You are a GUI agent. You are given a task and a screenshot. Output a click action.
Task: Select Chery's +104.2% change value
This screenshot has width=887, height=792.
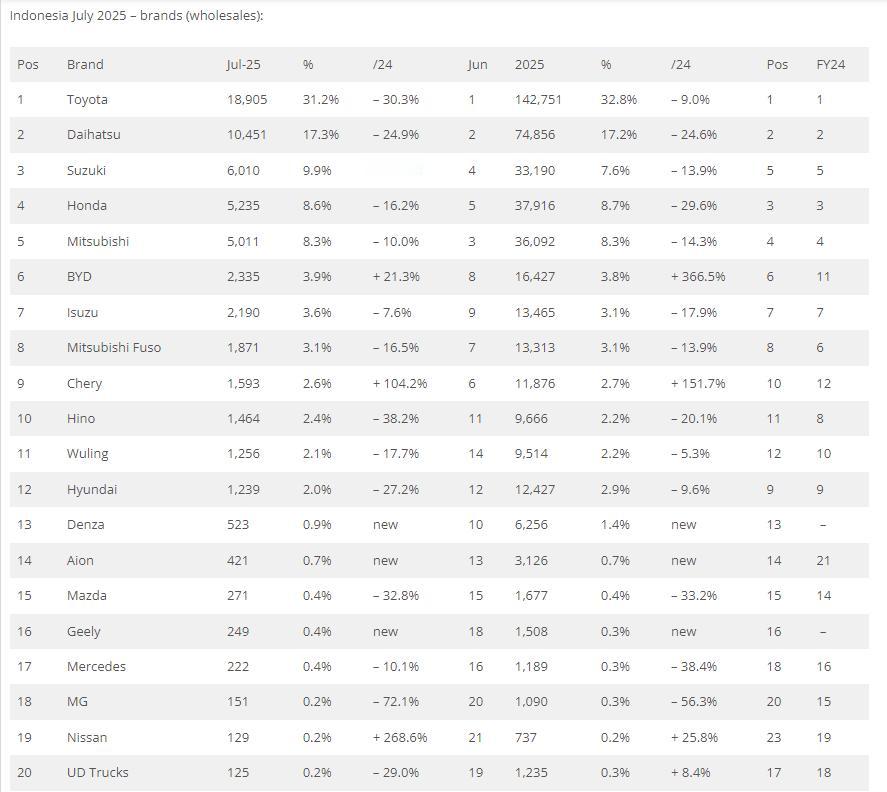coord(400,384)
